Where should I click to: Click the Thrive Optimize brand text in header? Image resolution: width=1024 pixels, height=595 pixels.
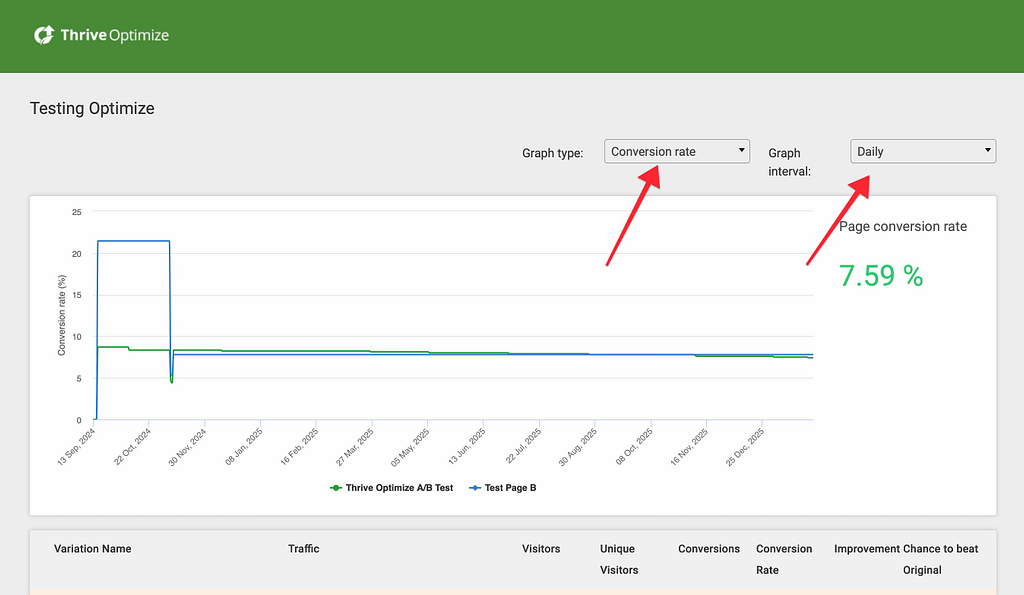pyautogui.click(x=114, y=35)
